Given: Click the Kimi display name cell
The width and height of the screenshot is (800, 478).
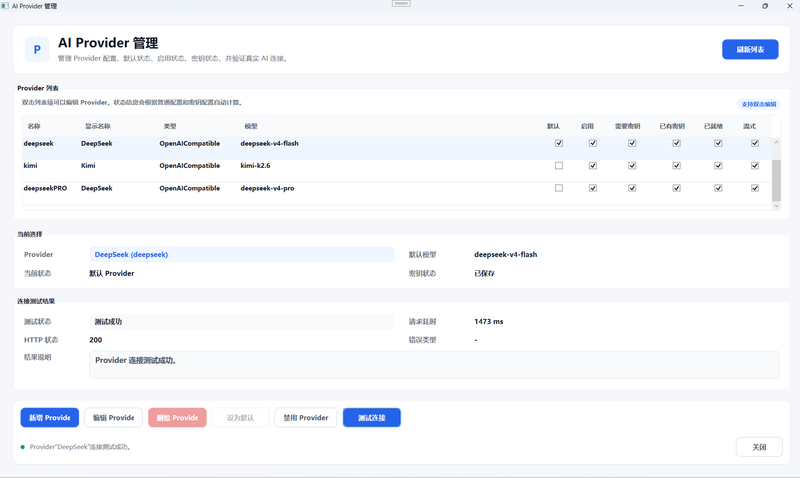Looking at the screenshot, I should (88, 166).
